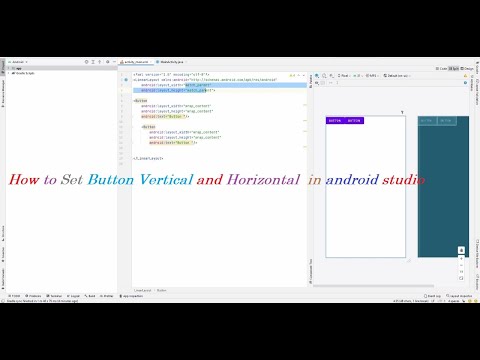Screen dimensions: 480x360
Task: Click the zoom out minus icon
Action: (461, 265)
